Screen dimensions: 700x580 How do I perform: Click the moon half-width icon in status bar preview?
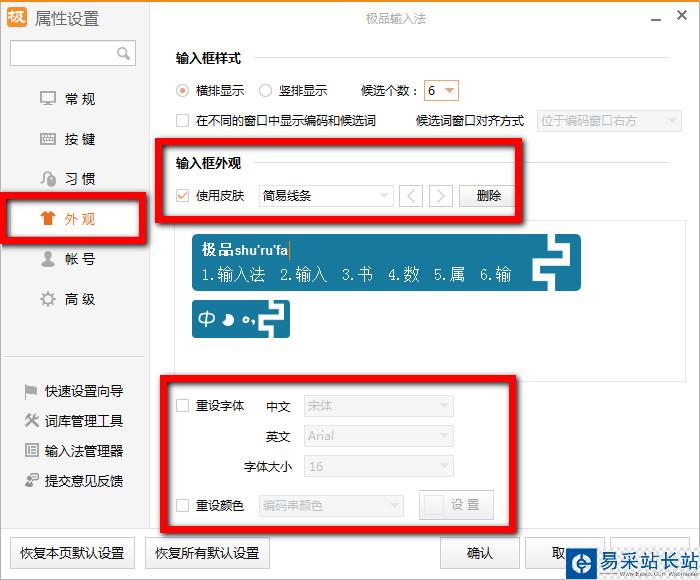pyautogui.click(x=228, y=319)
